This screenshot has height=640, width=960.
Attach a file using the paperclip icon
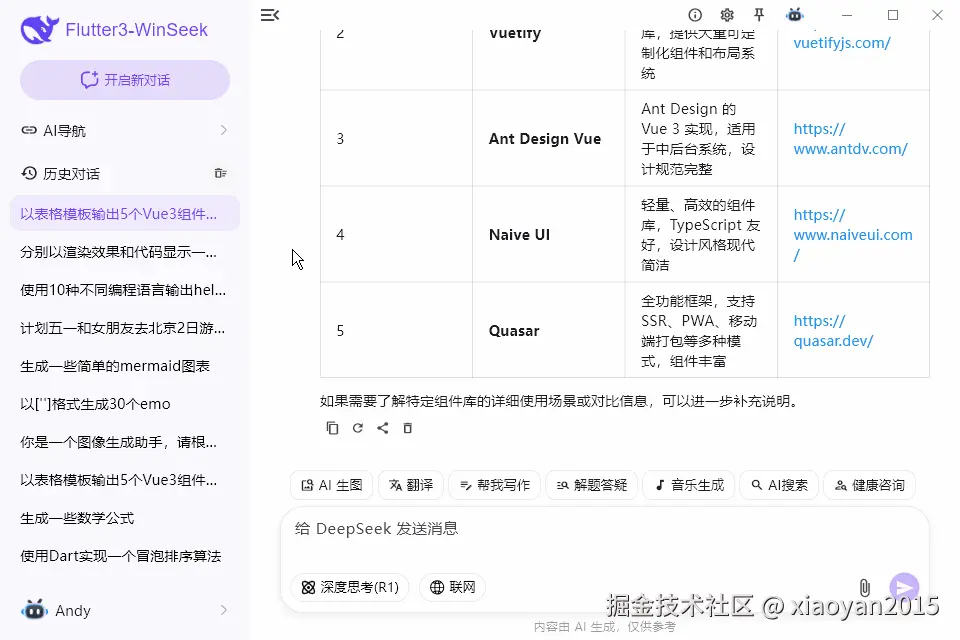[x=864, y=588]
